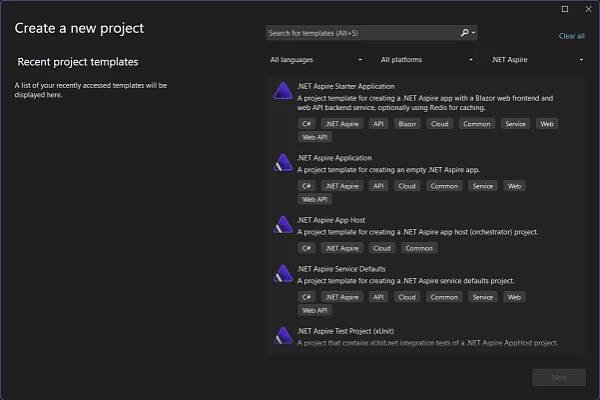Screen dimensions: 600x400
Task: Click C# tag on App Host template
Action: pyautogui.click(x=307, y=248)
